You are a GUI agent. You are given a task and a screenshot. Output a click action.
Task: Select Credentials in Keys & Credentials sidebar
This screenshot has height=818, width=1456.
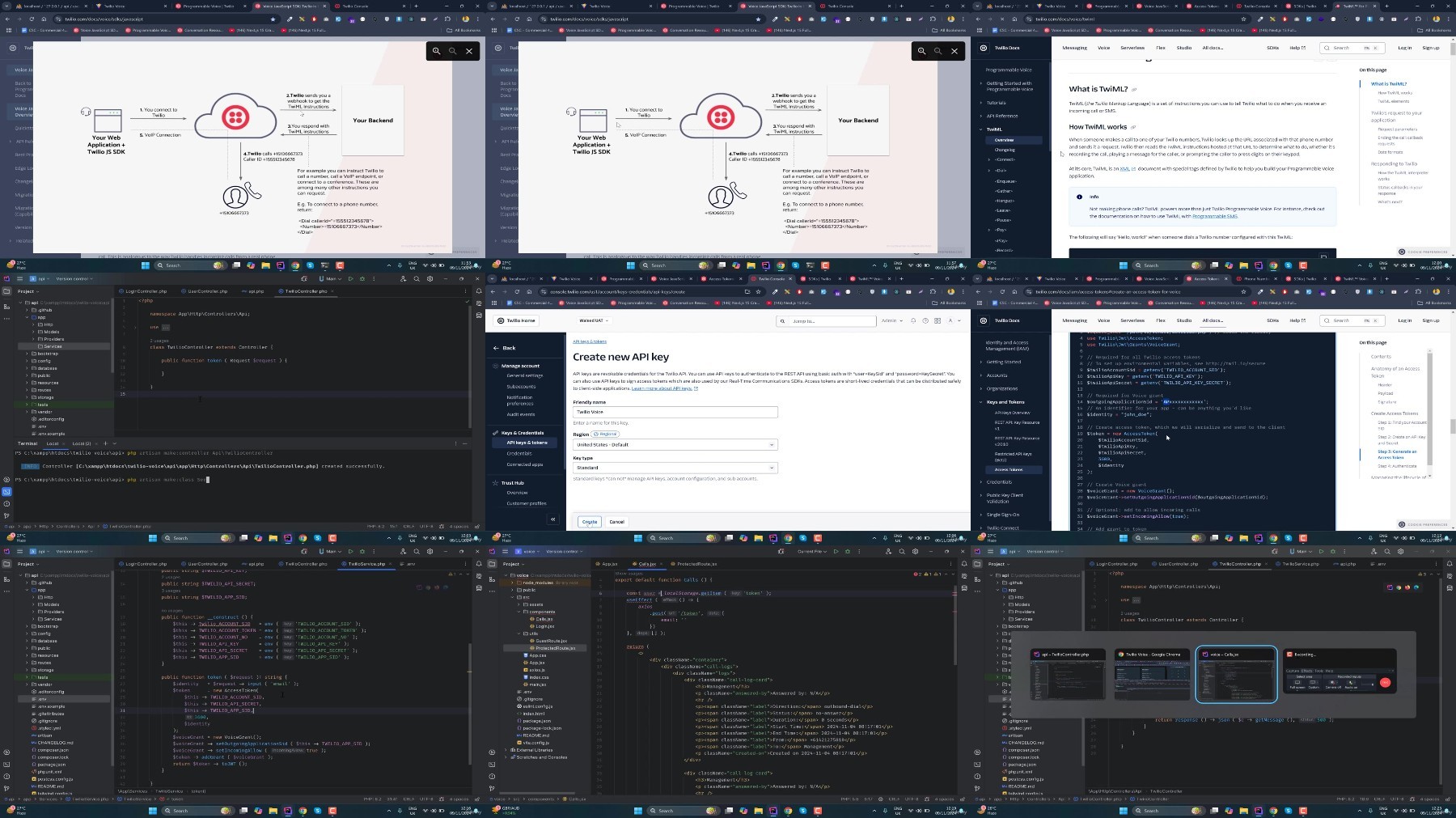click(519, 453)
